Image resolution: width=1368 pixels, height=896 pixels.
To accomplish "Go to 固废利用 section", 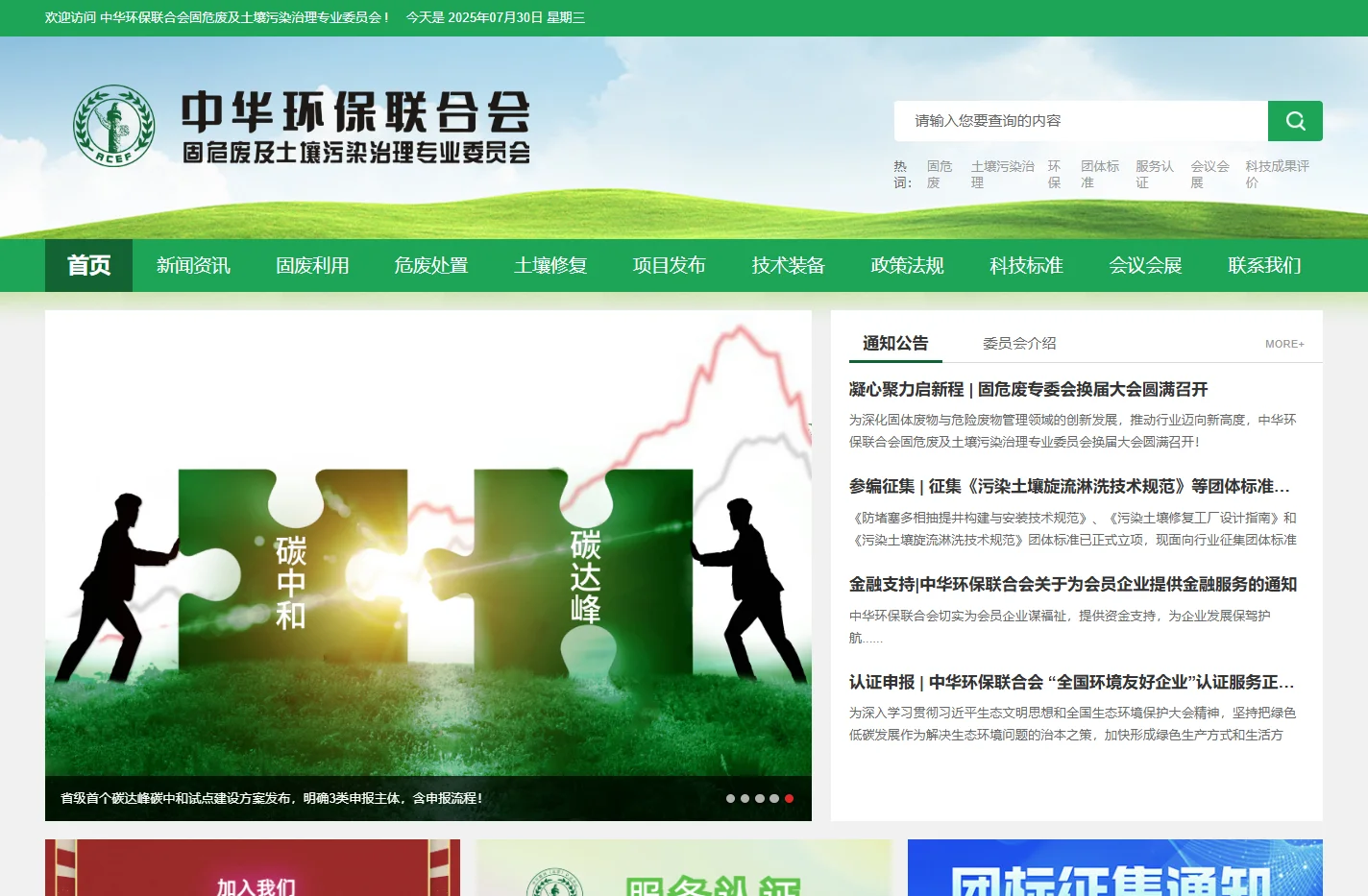I will 312,265.
